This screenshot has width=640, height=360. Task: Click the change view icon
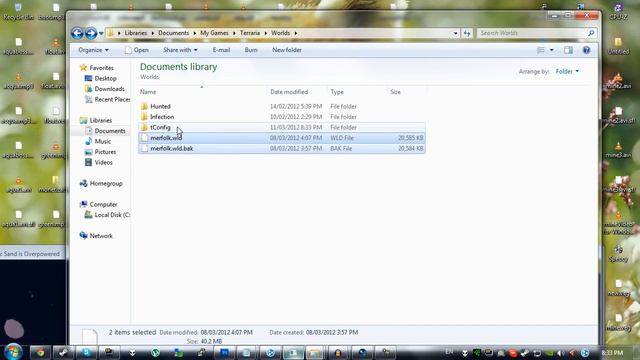point(541,50)
